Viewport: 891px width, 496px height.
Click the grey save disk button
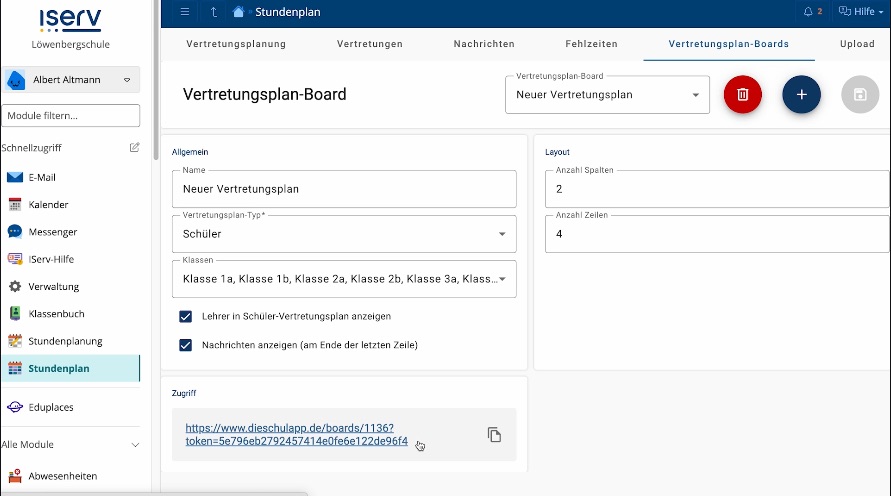(x=860, y=94)
